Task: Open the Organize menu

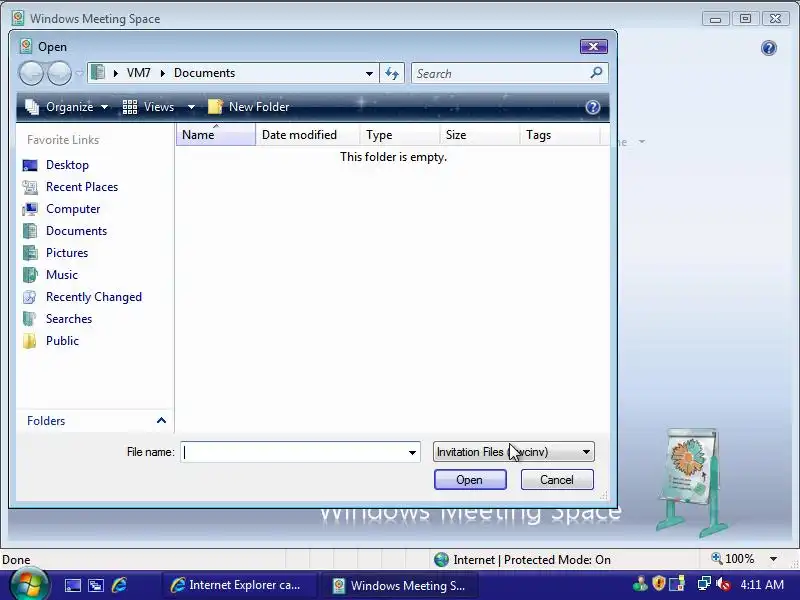Action: (67, 107)
